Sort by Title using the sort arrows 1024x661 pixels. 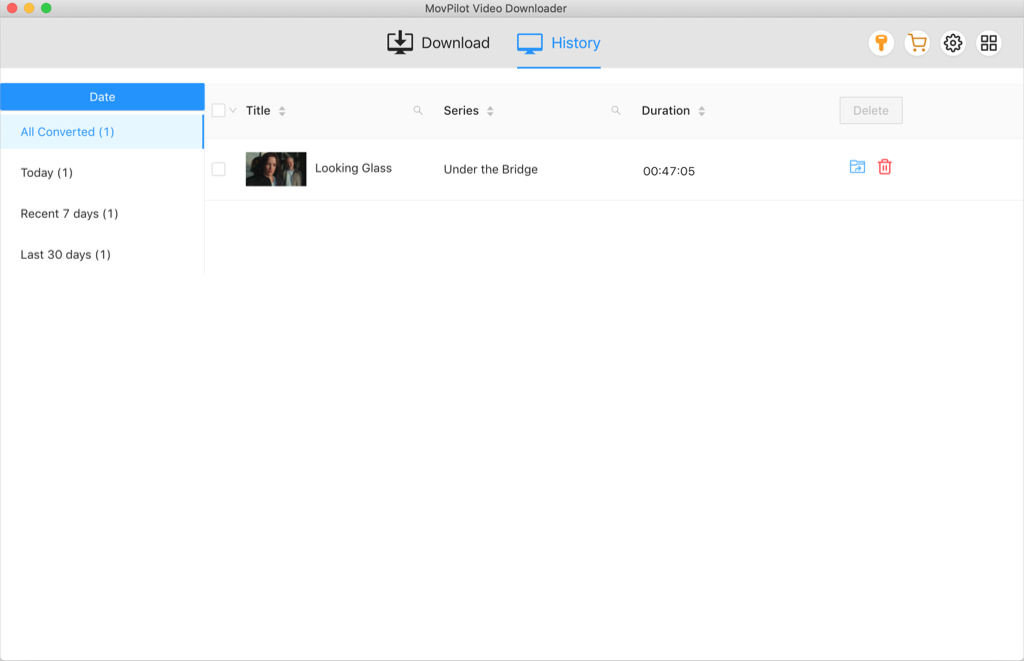click(x=282, y=111)
